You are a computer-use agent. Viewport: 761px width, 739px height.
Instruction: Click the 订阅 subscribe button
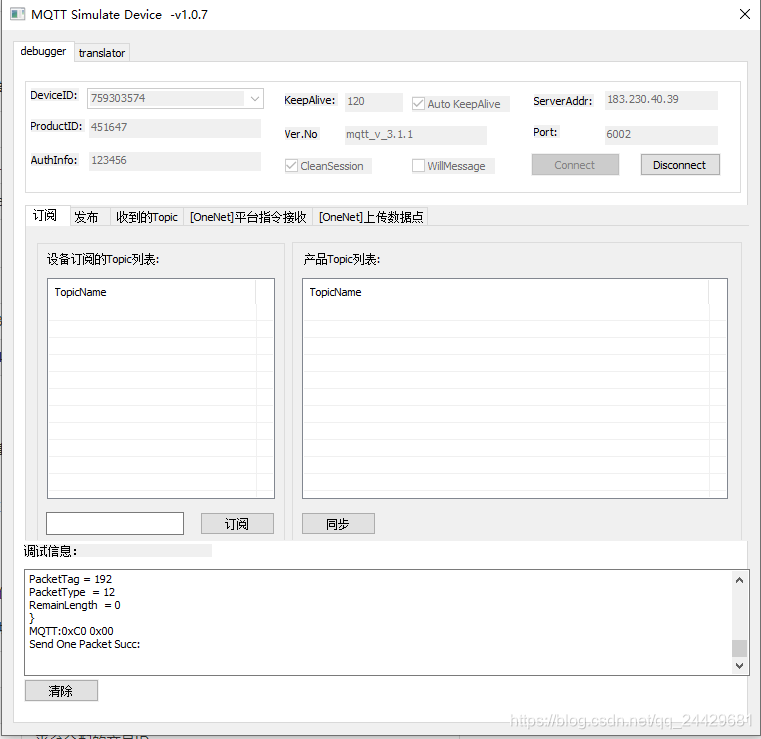[237, 524]
